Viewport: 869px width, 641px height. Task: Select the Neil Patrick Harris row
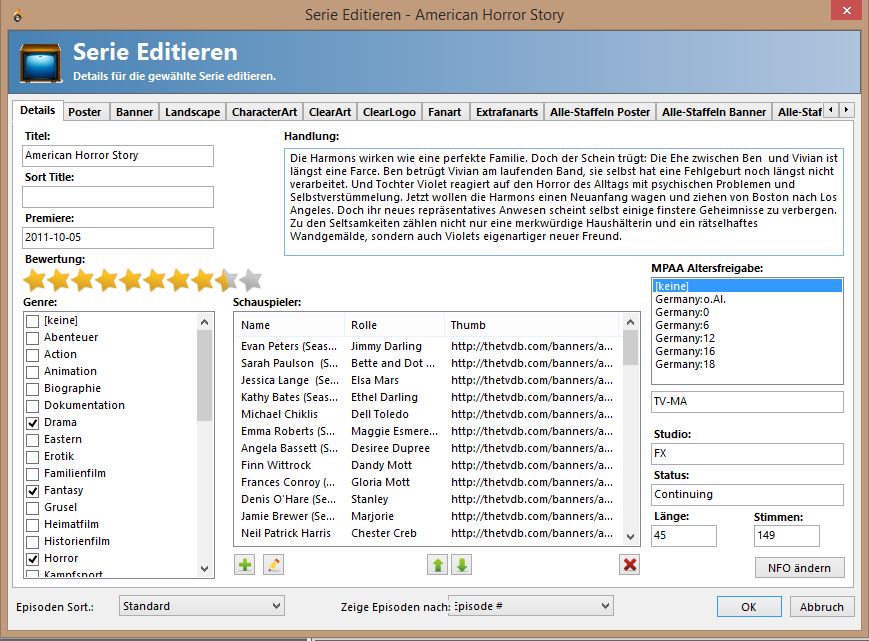click(427, 534)
